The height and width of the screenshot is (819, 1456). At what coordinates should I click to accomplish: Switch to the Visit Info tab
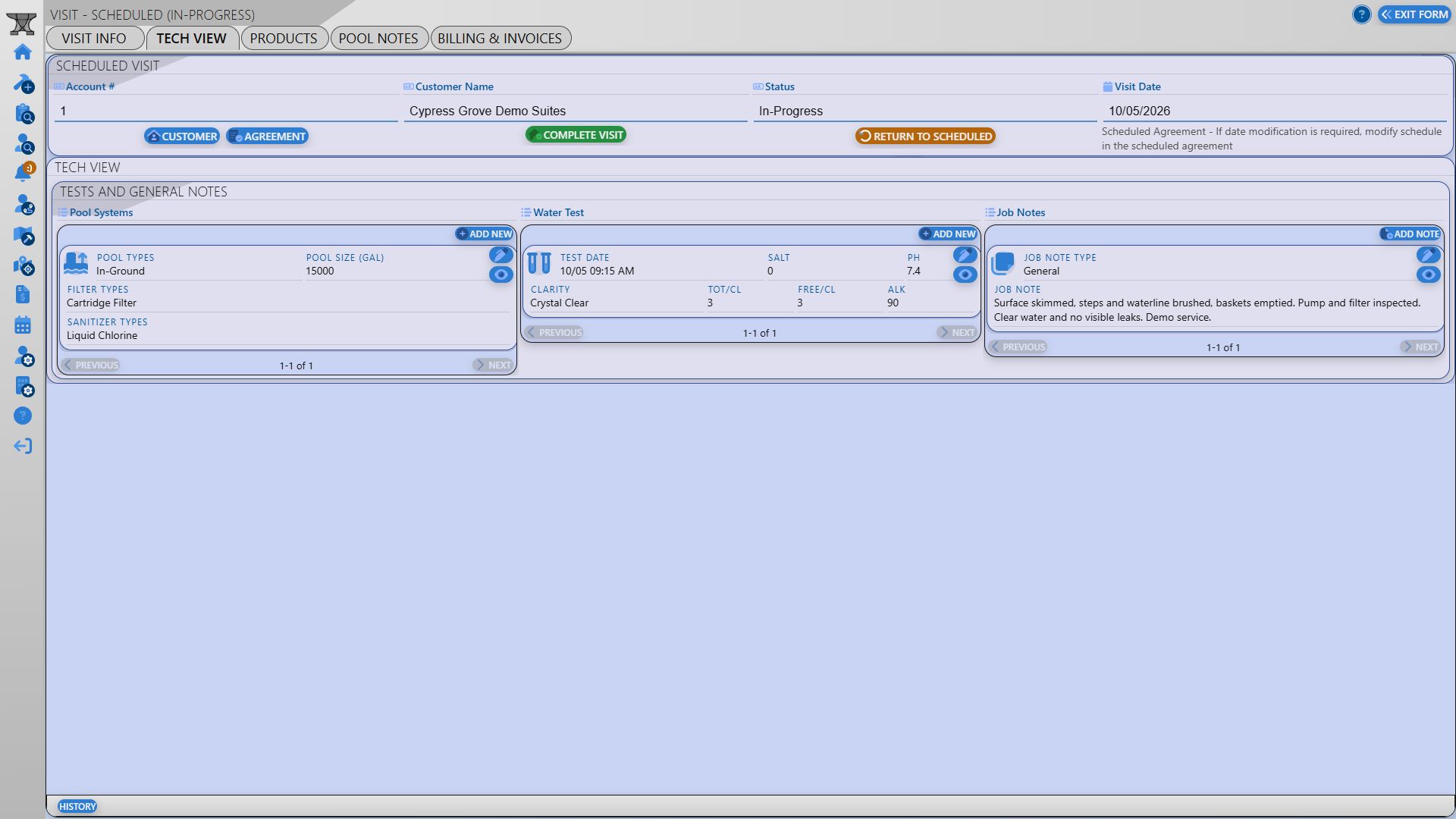tap(94, 38)
